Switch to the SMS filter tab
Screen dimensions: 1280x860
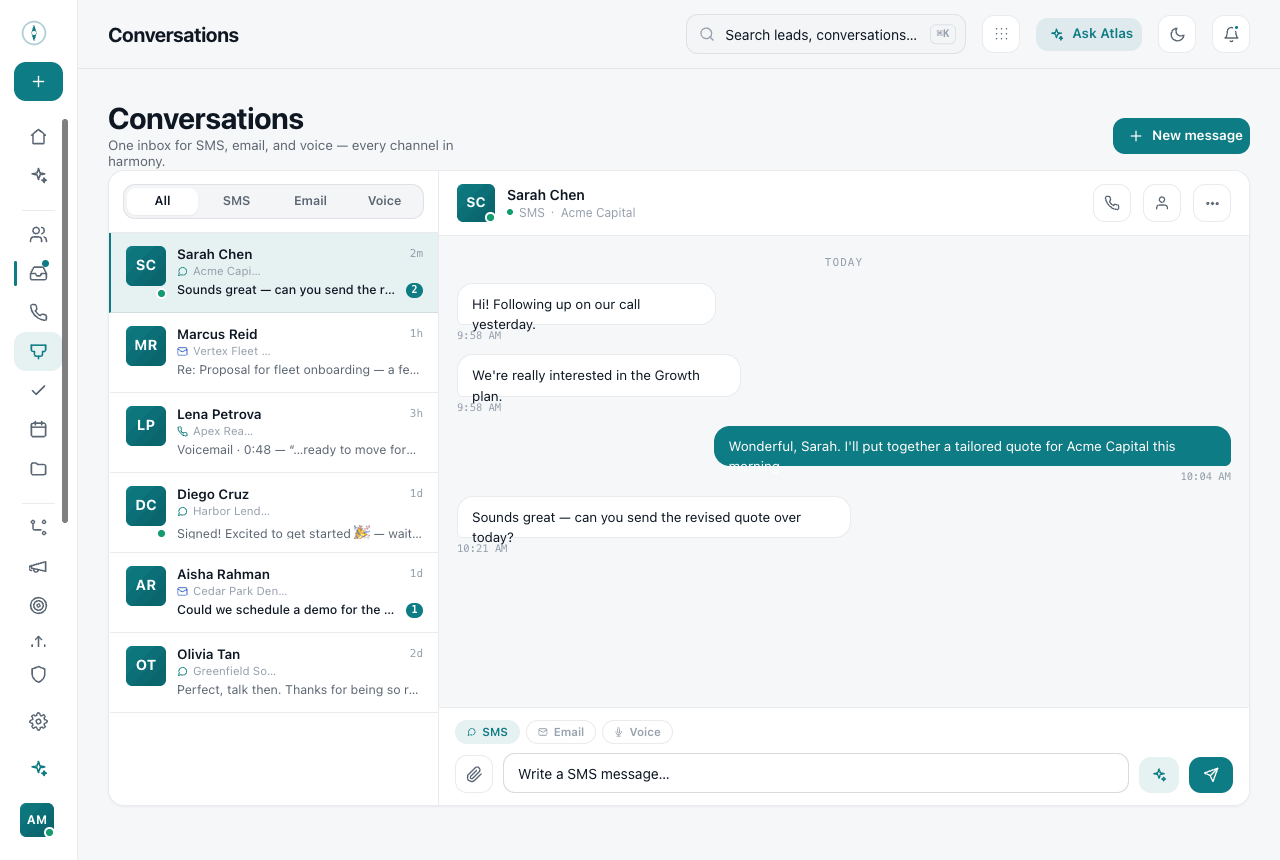236,201
